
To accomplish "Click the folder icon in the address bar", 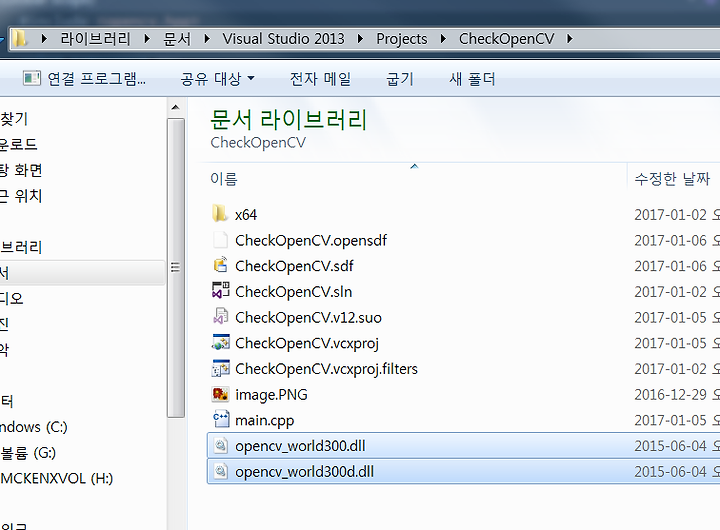I will click(19, 39).
